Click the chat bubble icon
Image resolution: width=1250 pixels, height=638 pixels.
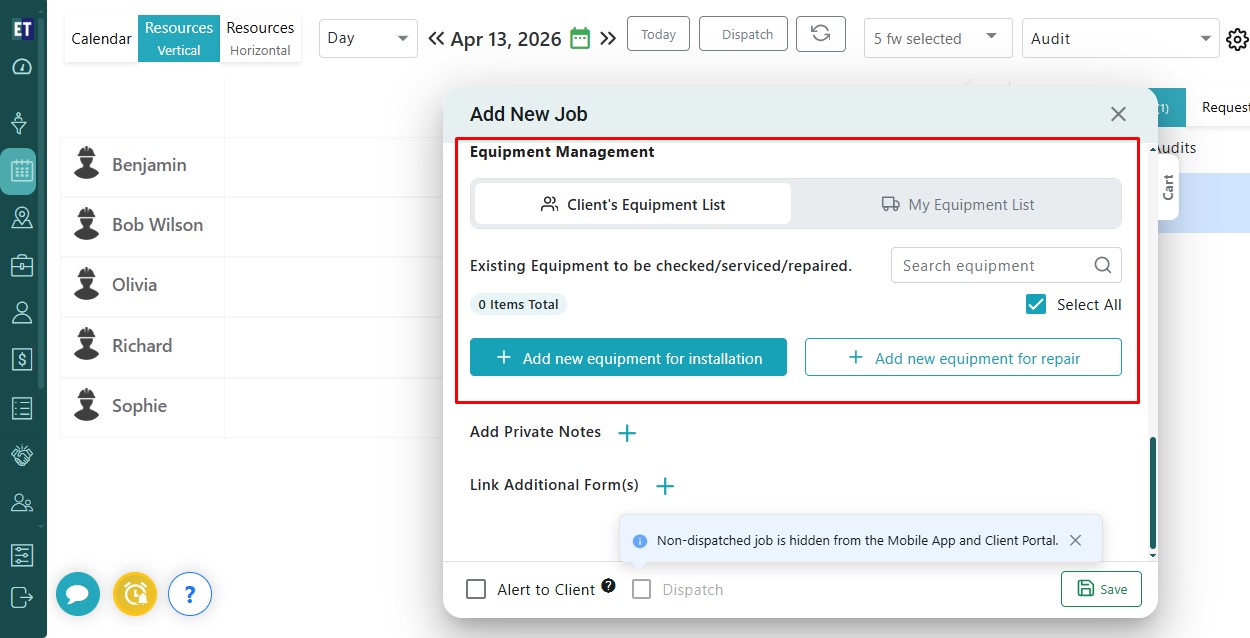pyautogui.click(x=77, y=594)
